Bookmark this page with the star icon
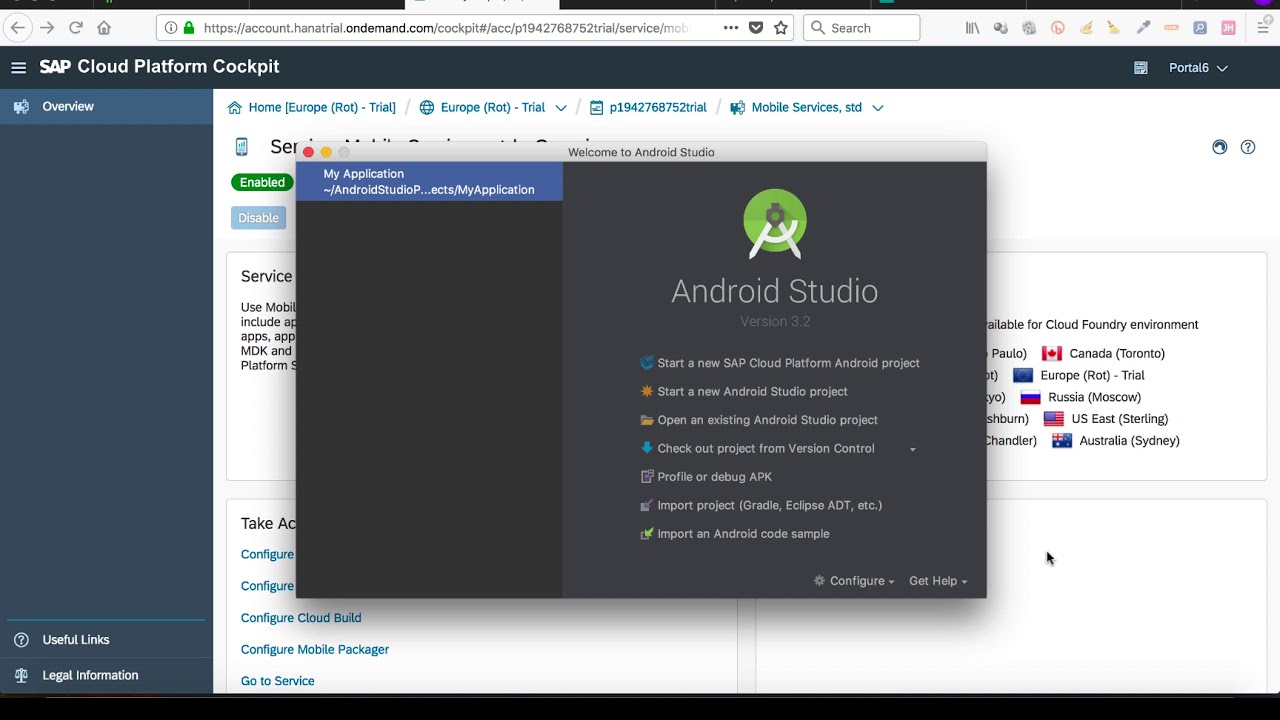The width and height of the screenshot is (1280, 720). (781, 28)
